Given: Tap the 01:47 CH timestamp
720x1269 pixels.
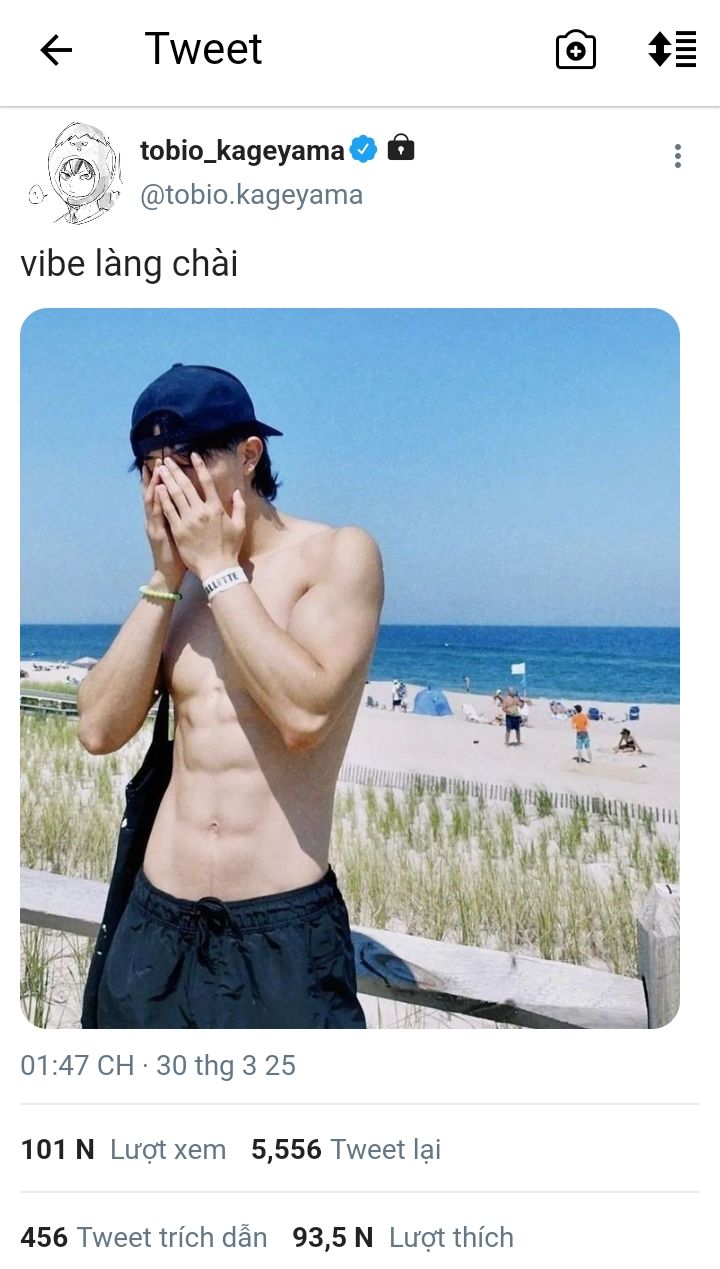Looking at the screenshot, I should (x=77, y=1066).
